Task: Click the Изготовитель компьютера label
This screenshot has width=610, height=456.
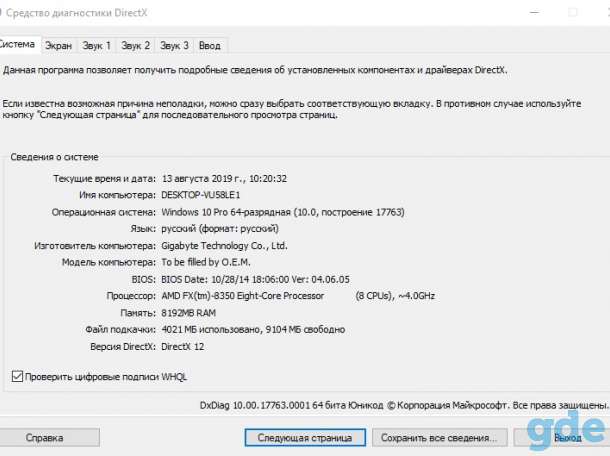Action: [95, 246]
